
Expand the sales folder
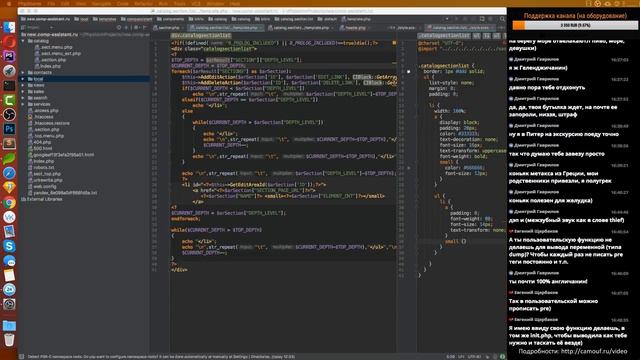pos(23,91)
